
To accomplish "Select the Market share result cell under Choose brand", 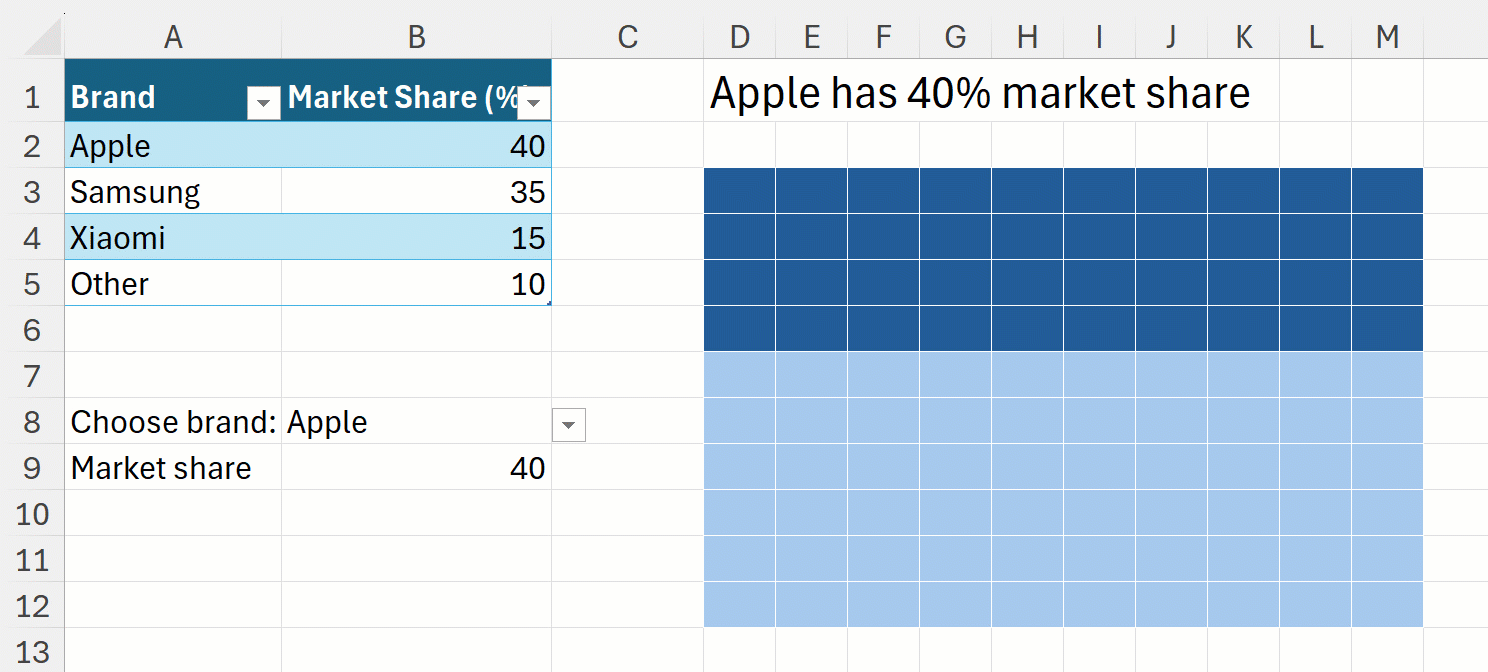I will [x=416, y=468].
